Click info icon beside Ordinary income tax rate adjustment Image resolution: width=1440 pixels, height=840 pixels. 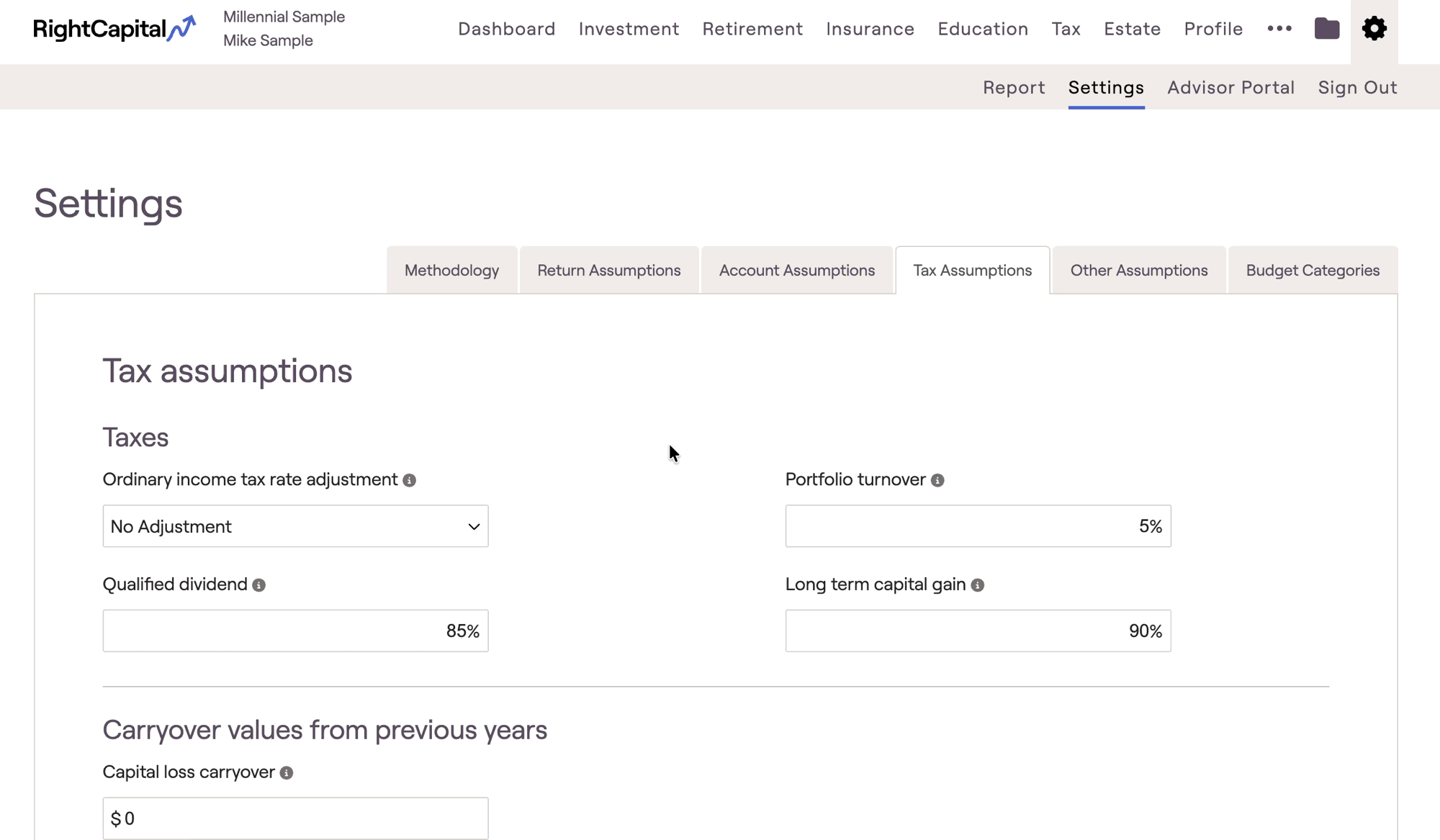pyautogui.click(x=409, y=480)
